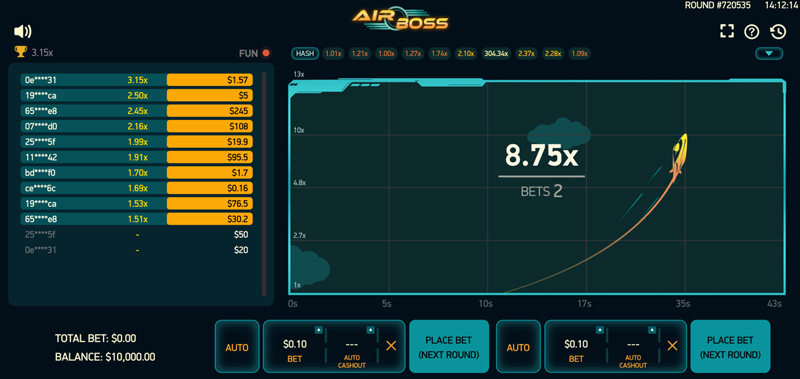Place bet in right panel
The image size is (800, 379).
(x=730, y=347)
